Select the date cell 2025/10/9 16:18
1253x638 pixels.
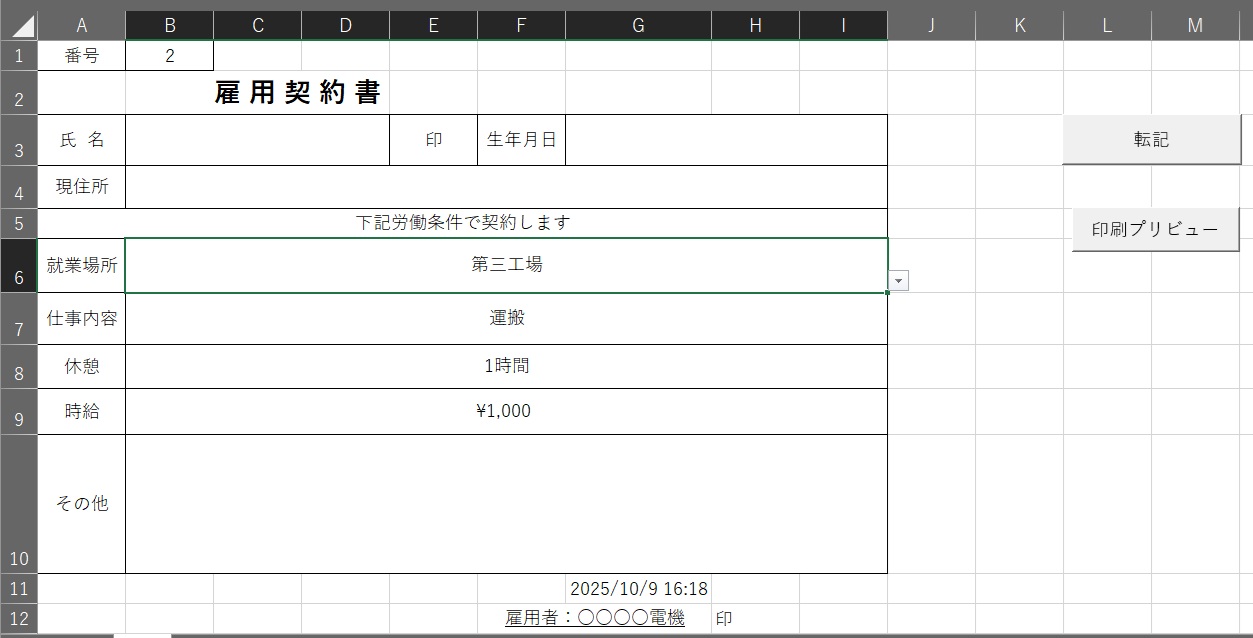click(638, 589)
